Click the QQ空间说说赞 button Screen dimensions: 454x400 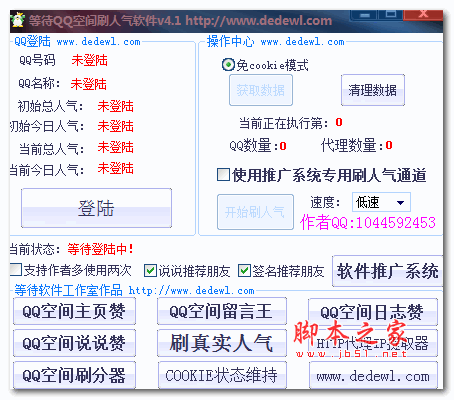74,343
